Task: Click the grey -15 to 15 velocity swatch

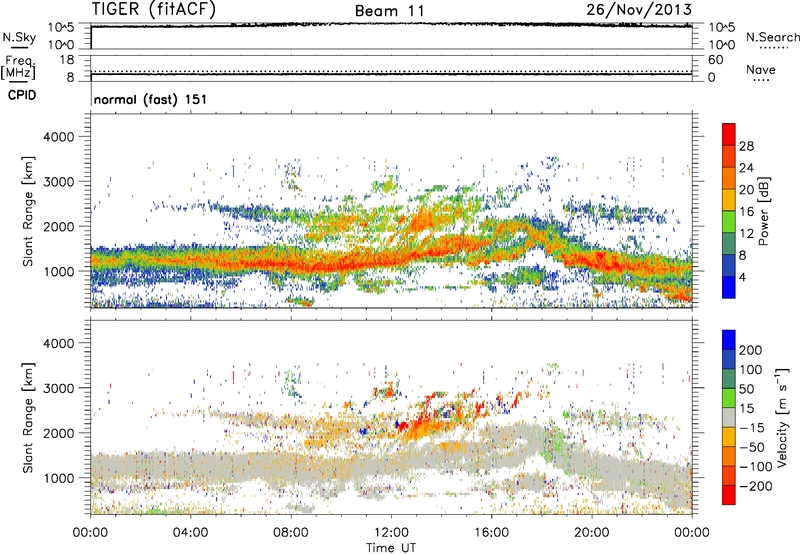Action: point(729,417)
